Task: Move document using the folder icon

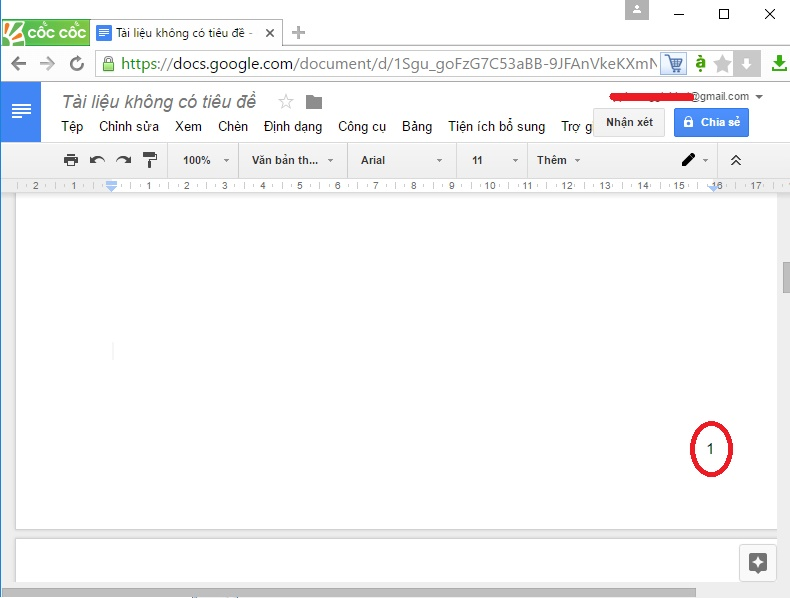Action: pos(314,102)
